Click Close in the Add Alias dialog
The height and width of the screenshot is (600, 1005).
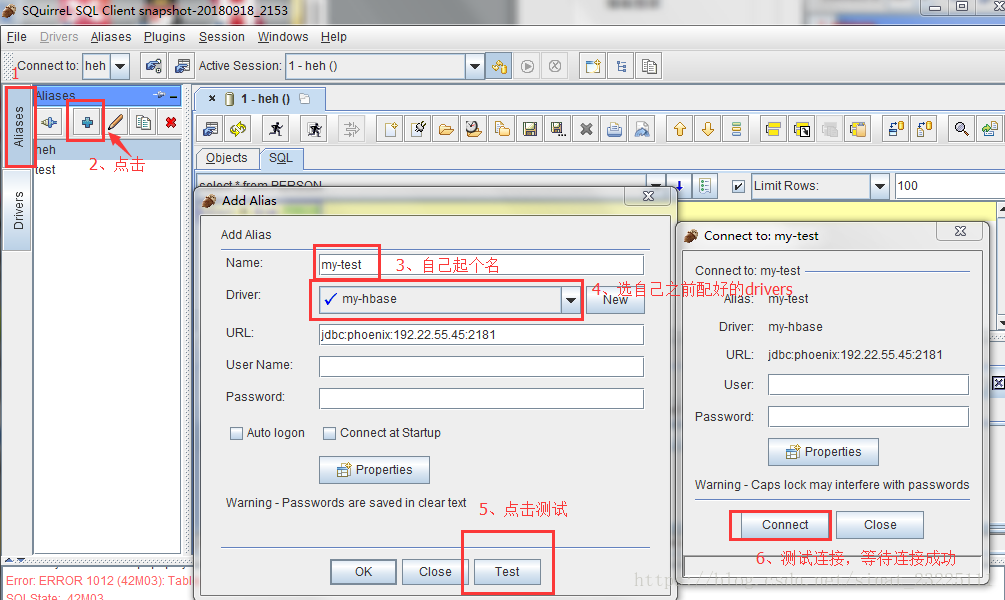click(435, 572)
